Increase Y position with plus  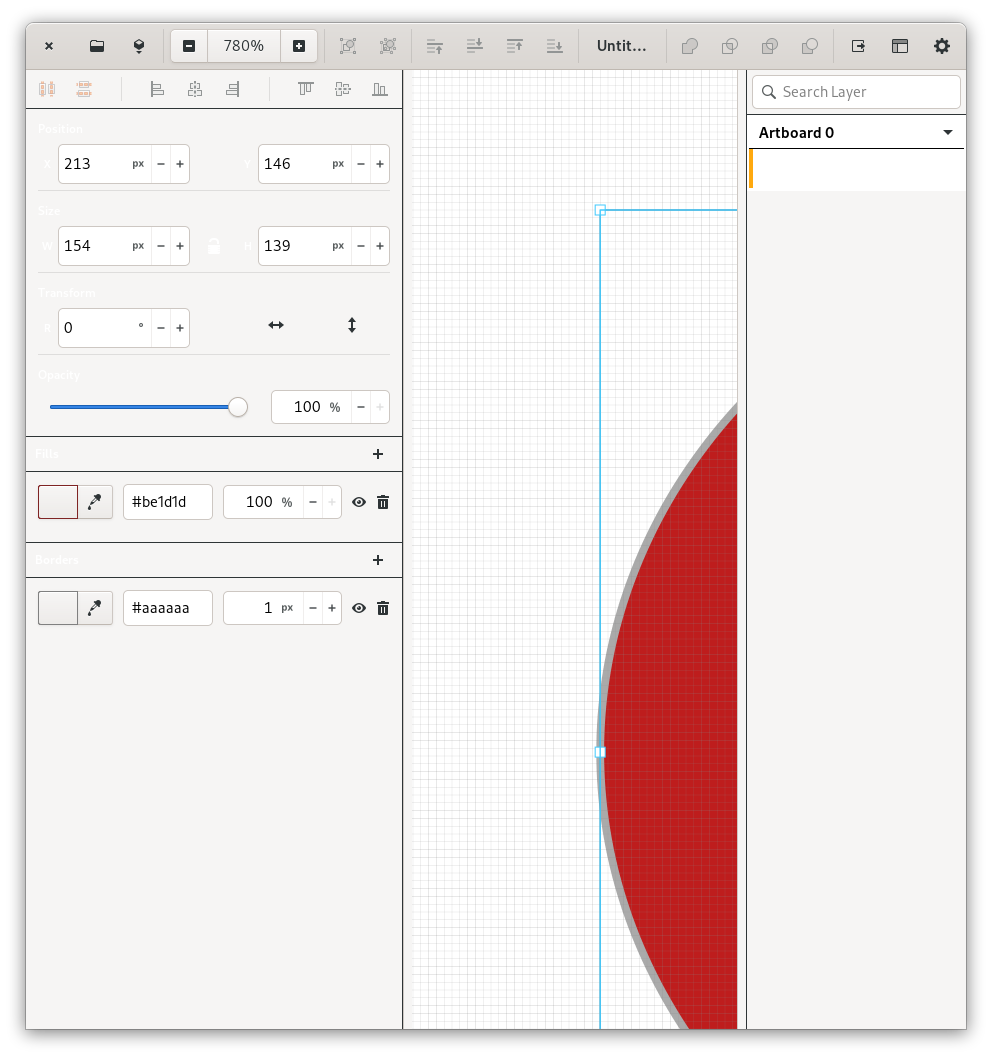click(x=380, y=164)
